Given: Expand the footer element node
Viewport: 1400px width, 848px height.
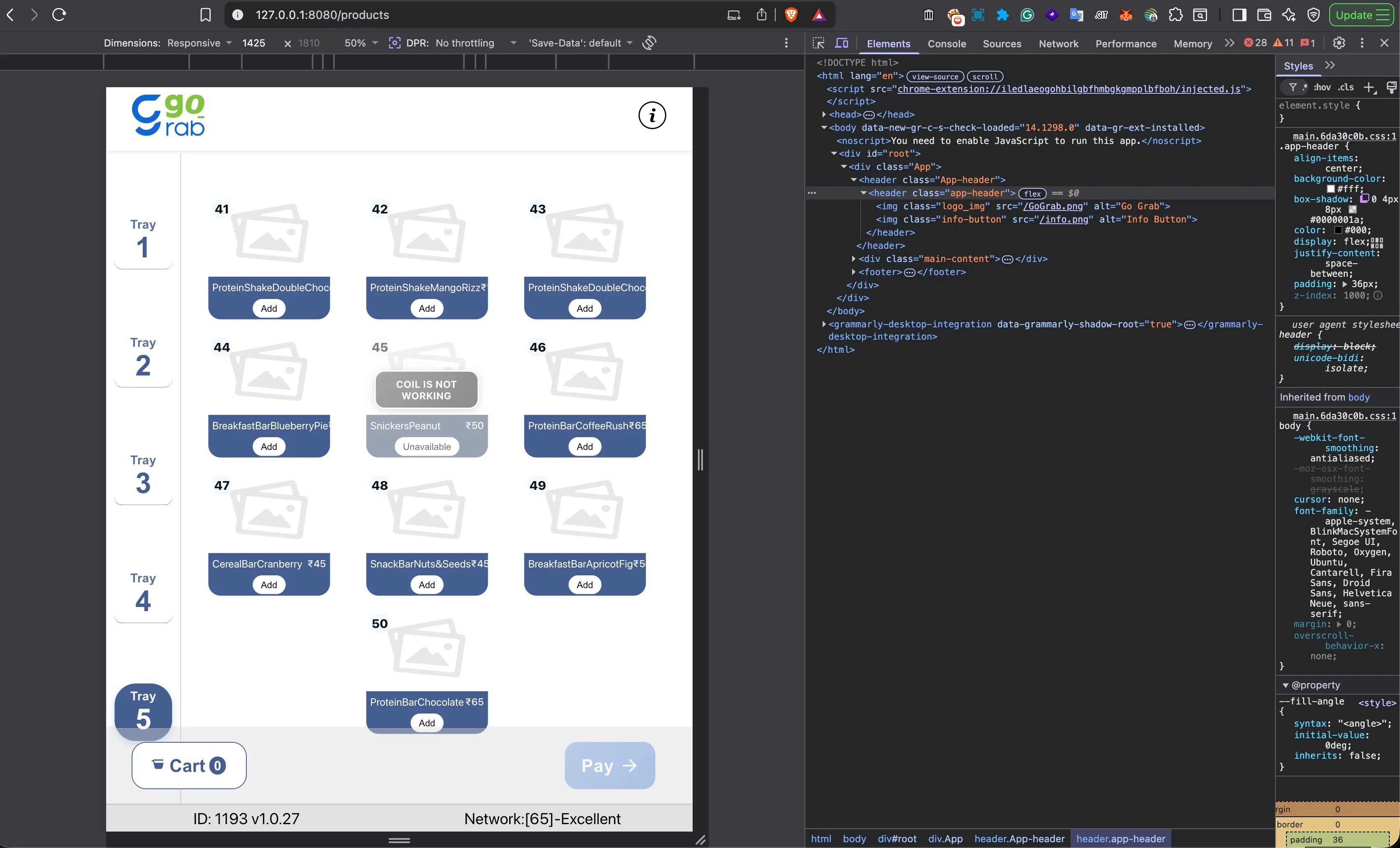Looking at the screenshot, I should click(853, 272).
